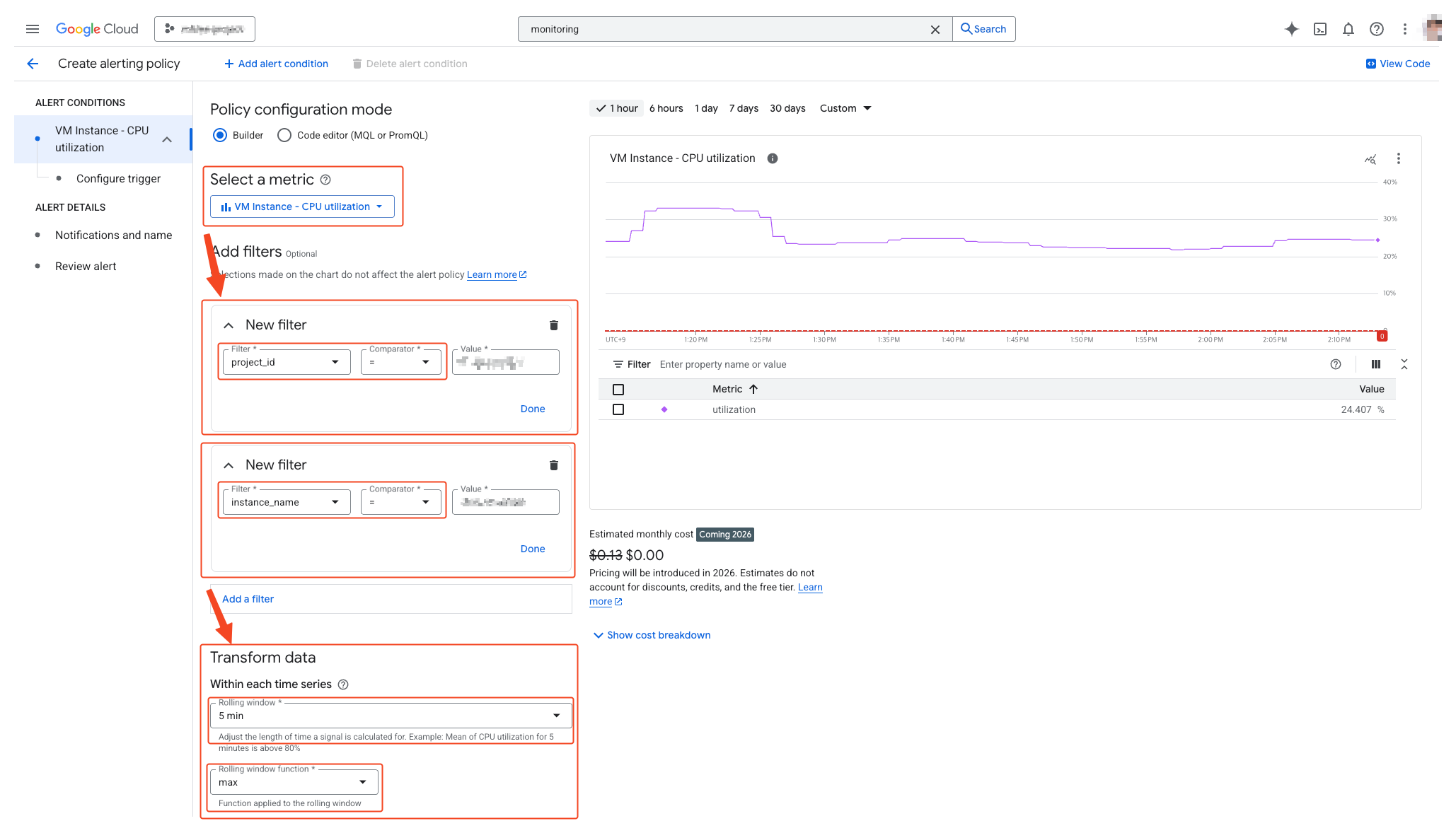Expand Show cost breakdown
The height and width of the screenshot is (833, 1456).
click(x=652, y=635)
